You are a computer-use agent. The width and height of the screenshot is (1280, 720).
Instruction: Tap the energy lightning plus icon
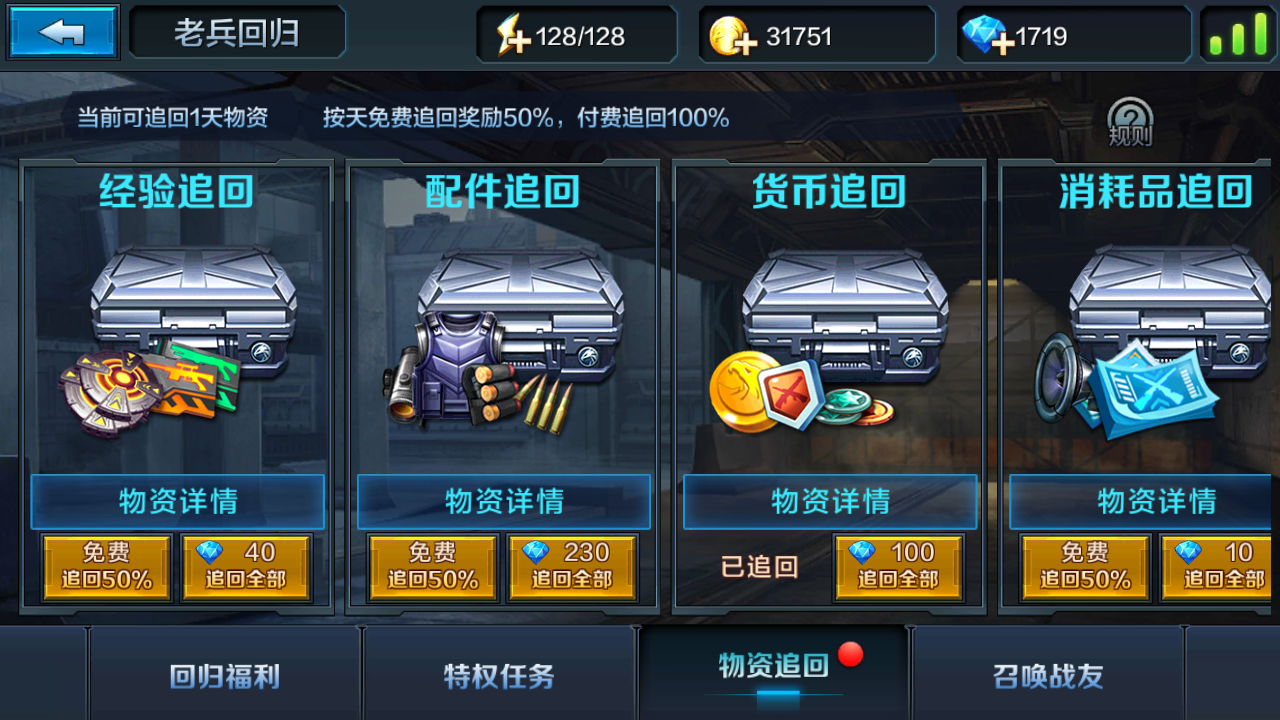(513, 37)
